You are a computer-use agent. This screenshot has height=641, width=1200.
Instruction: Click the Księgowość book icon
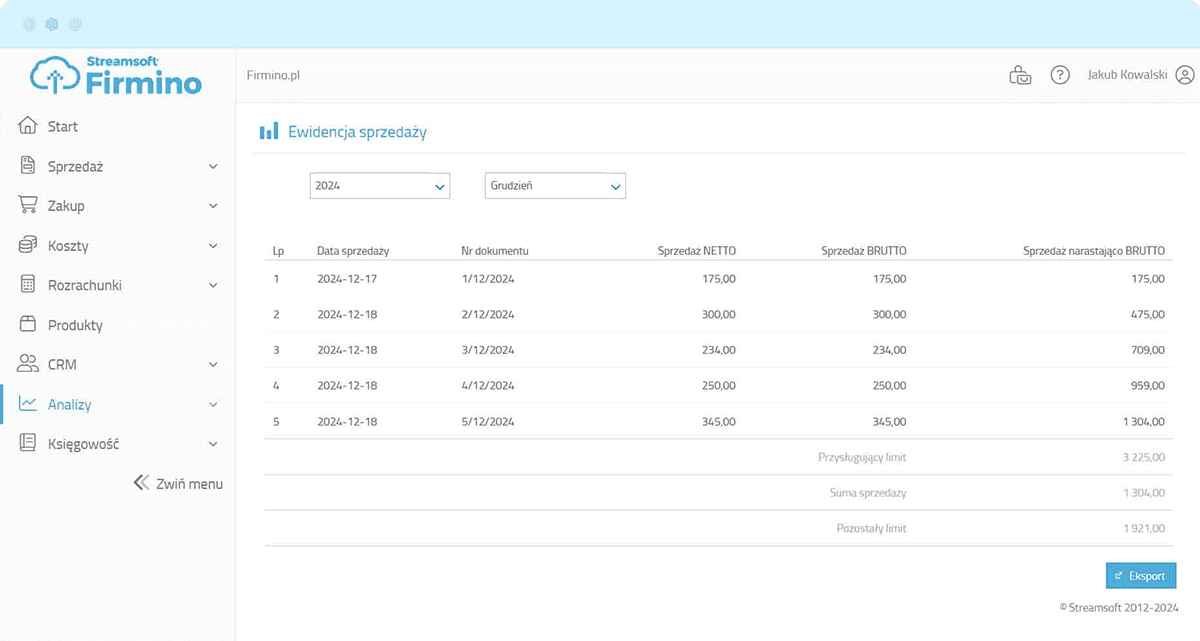[x=28, y=444]
